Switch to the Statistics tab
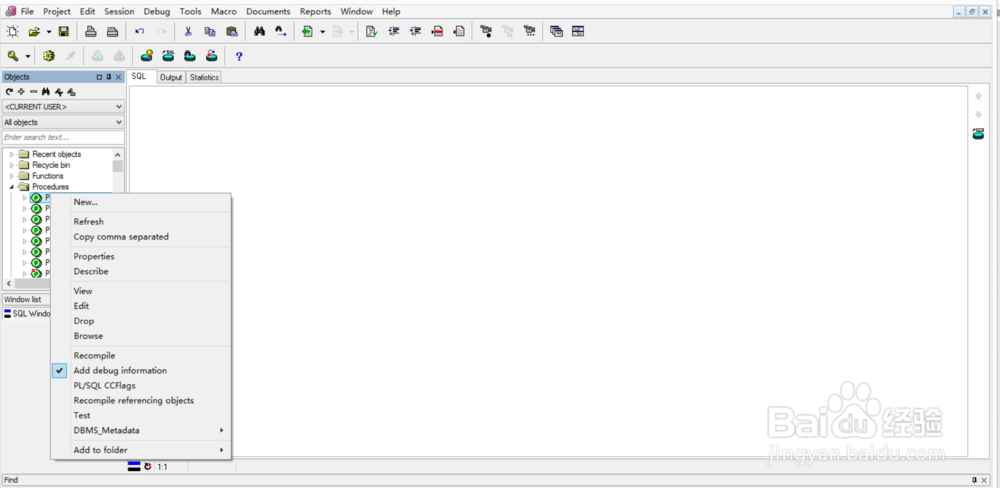The image size is (1000, 488). point(204,77)
